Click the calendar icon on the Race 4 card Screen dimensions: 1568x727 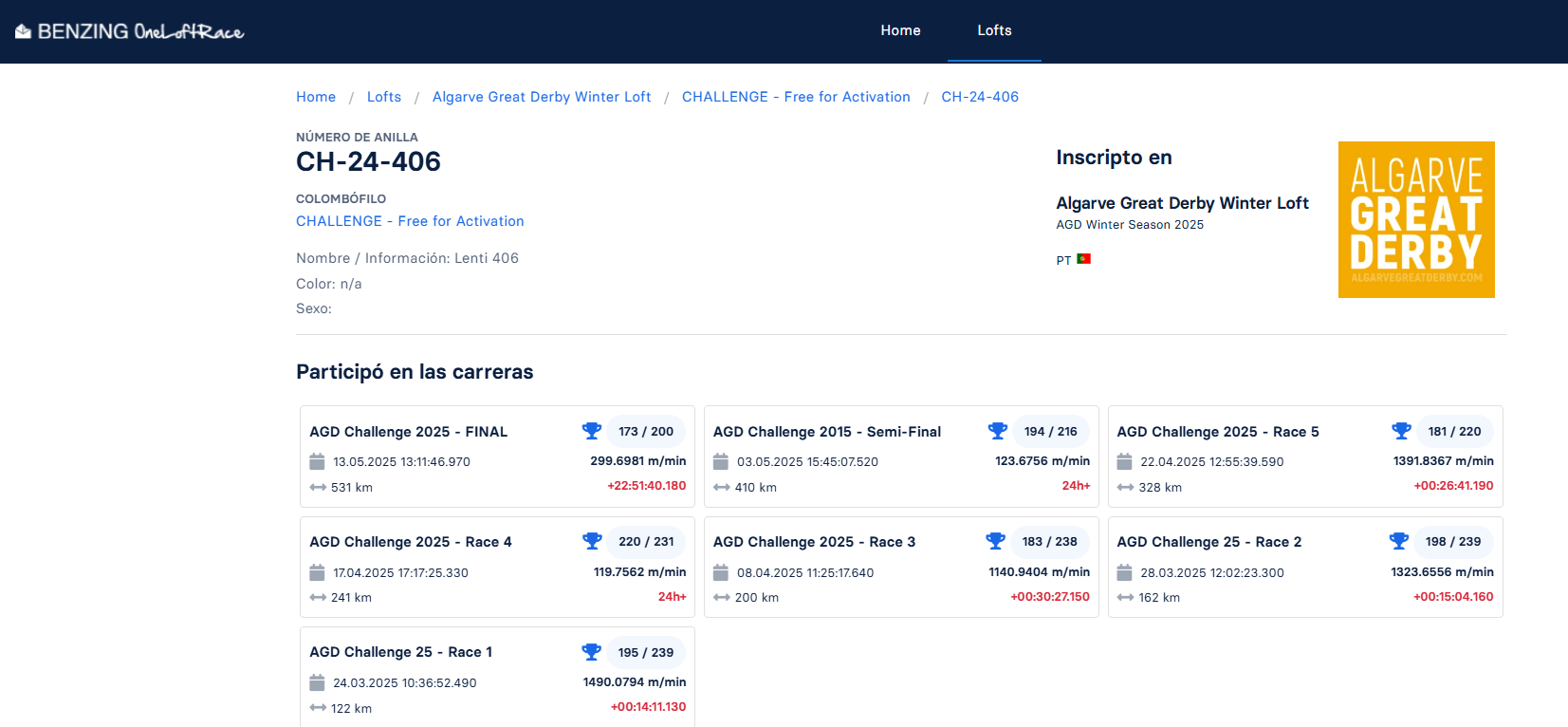[318, 572]
